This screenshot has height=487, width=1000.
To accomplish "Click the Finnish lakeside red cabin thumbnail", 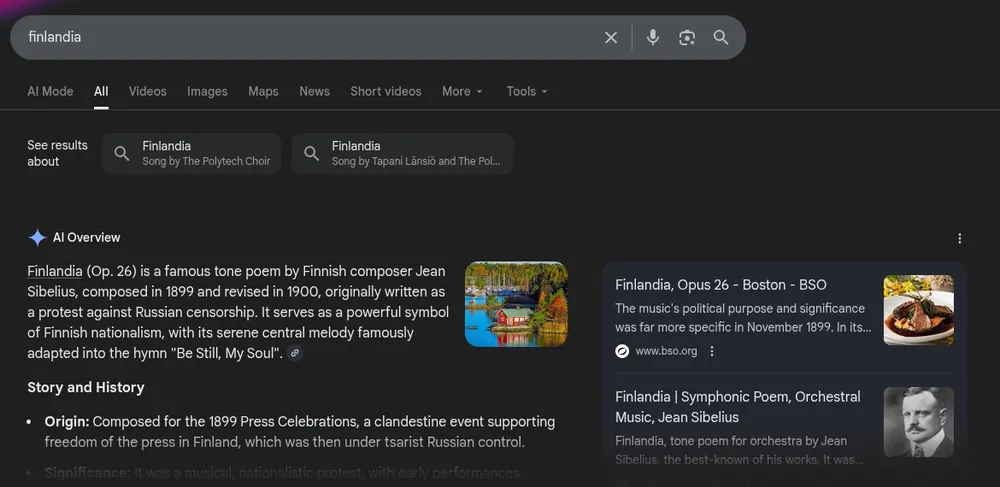I will coord(516,304).
